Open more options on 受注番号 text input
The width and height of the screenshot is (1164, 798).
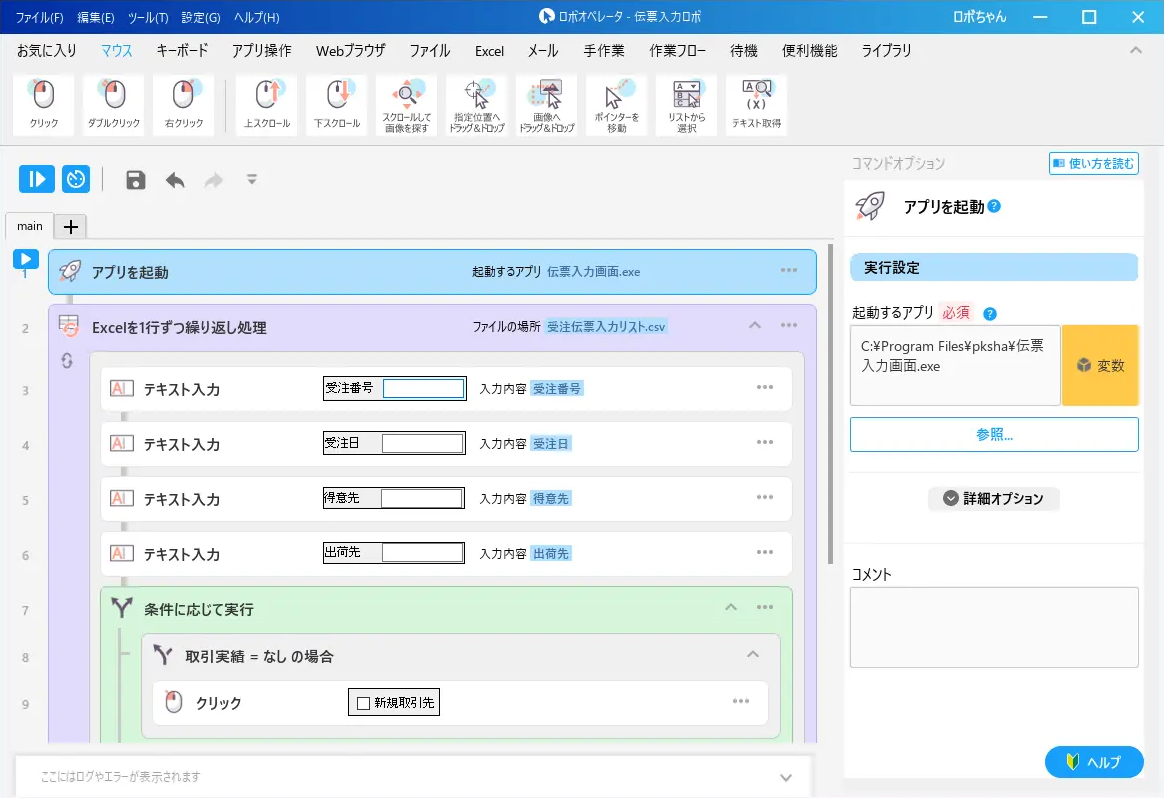[x=765, y=387]
